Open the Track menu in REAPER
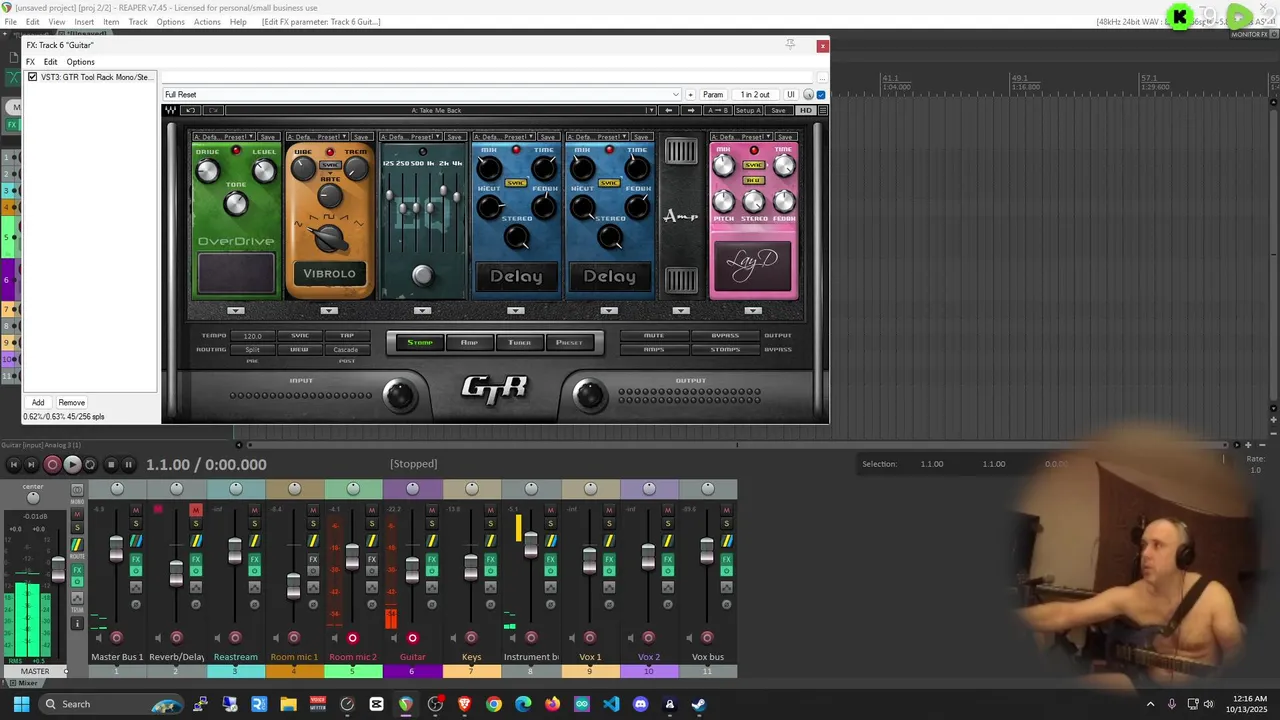The image size is (1280, 720). pos(138,22)
